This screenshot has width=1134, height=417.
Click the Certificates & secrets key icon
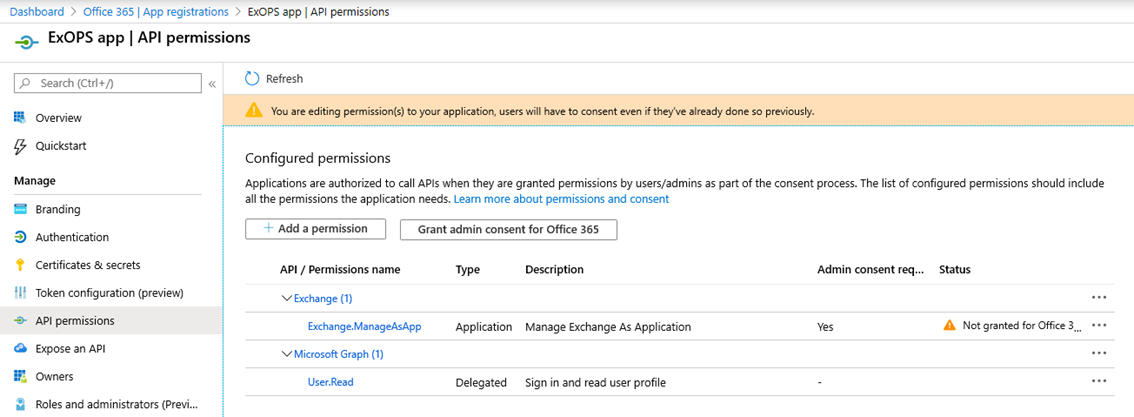point(20,265)
